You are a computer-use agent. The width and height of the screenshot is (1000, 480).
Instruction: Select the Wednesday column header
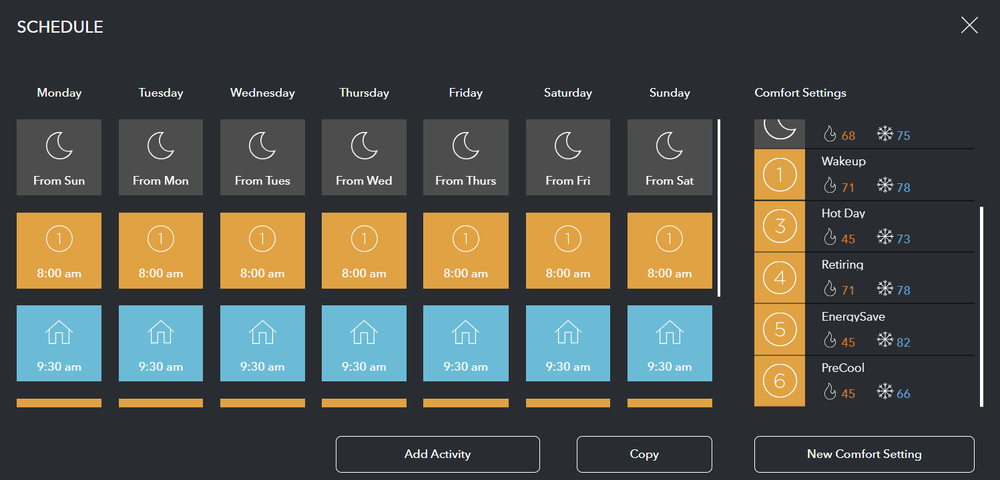262,93
